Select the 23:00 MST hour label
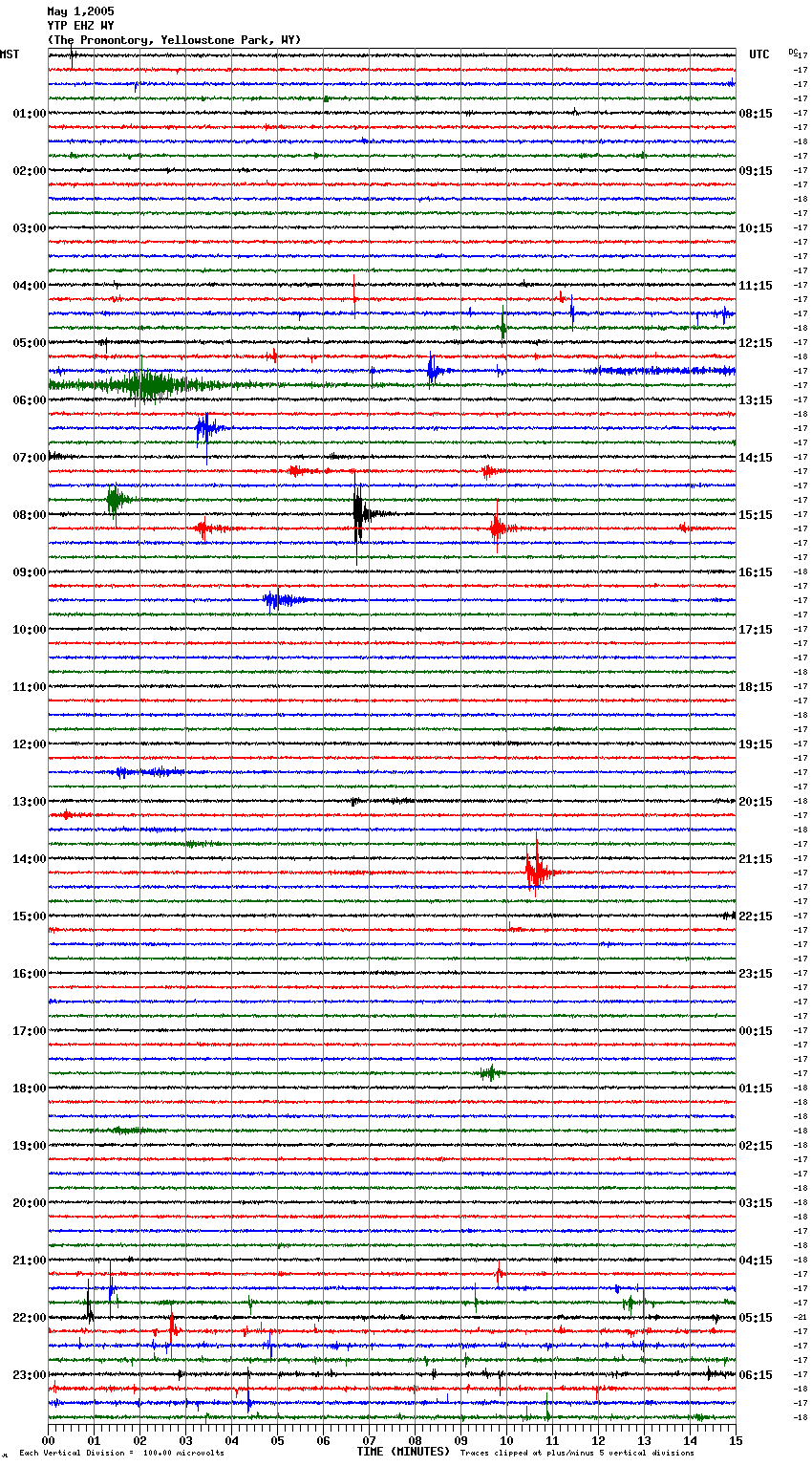The image size is (812, 1466). pos(30,1375)
